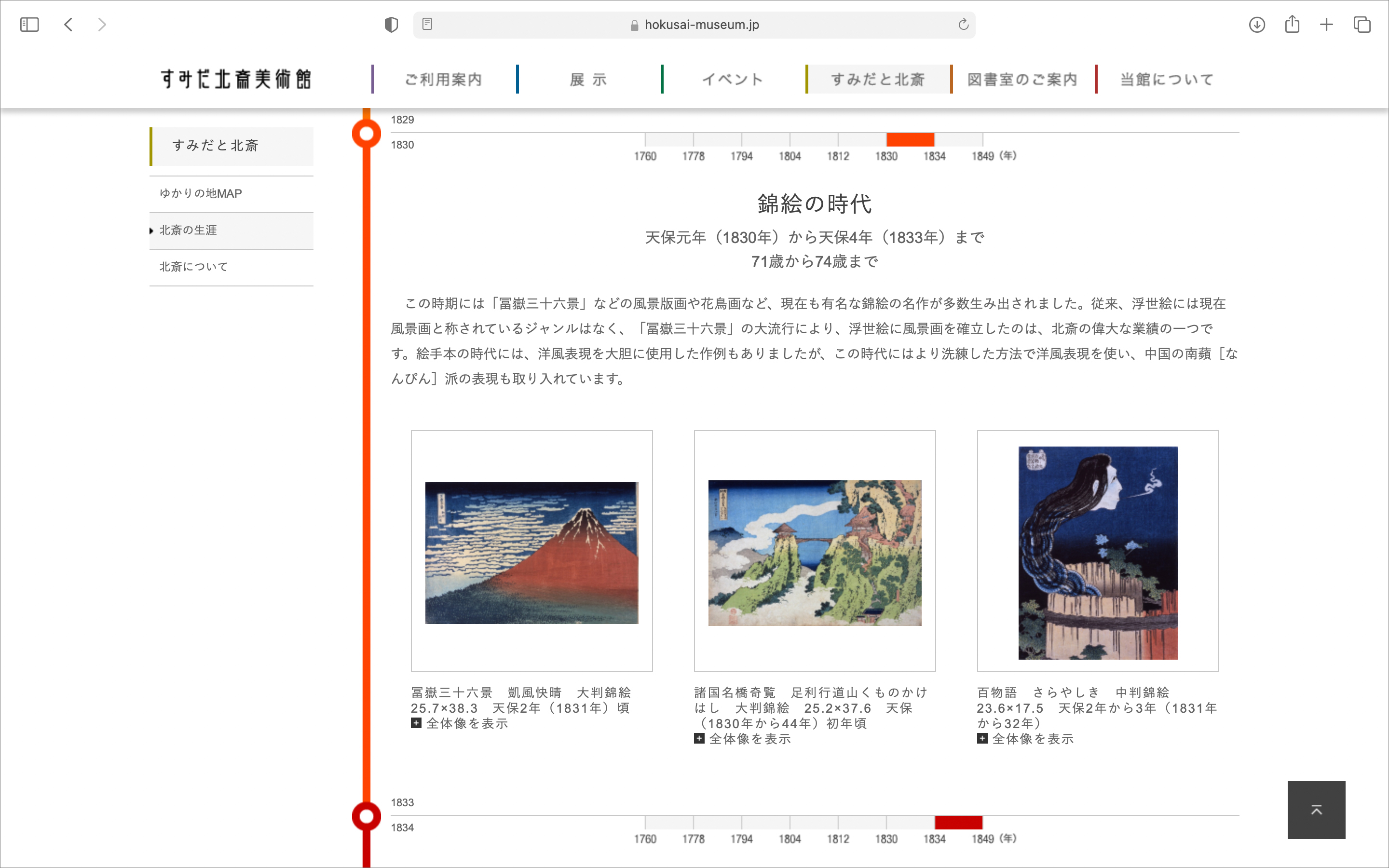Show Reader view icon in address bar
The image size is (1389, 868).
click(x=427, y=24)
